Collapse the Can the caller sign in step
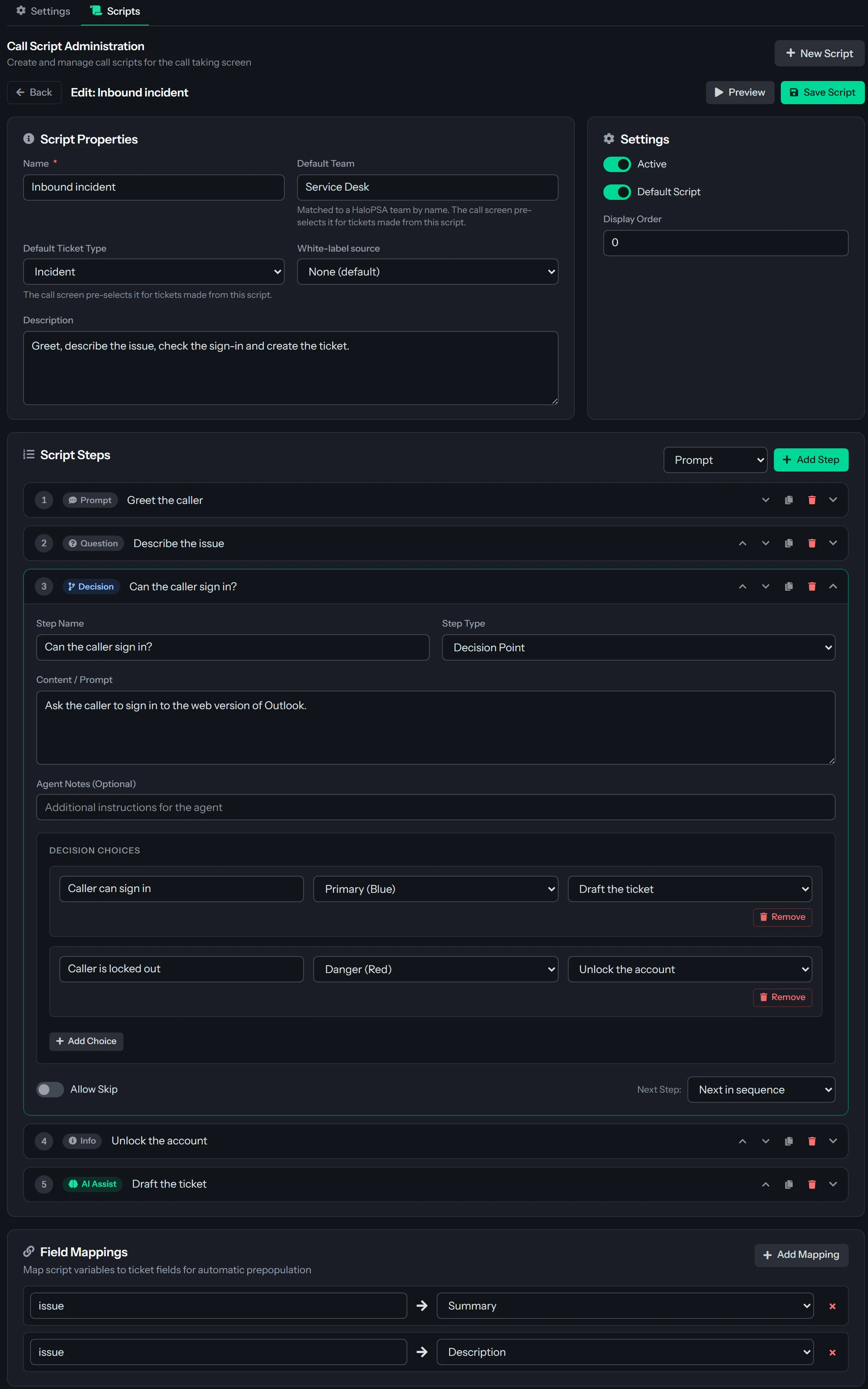The width and height of the screenshot is (868, 1389). click(833, 586)
